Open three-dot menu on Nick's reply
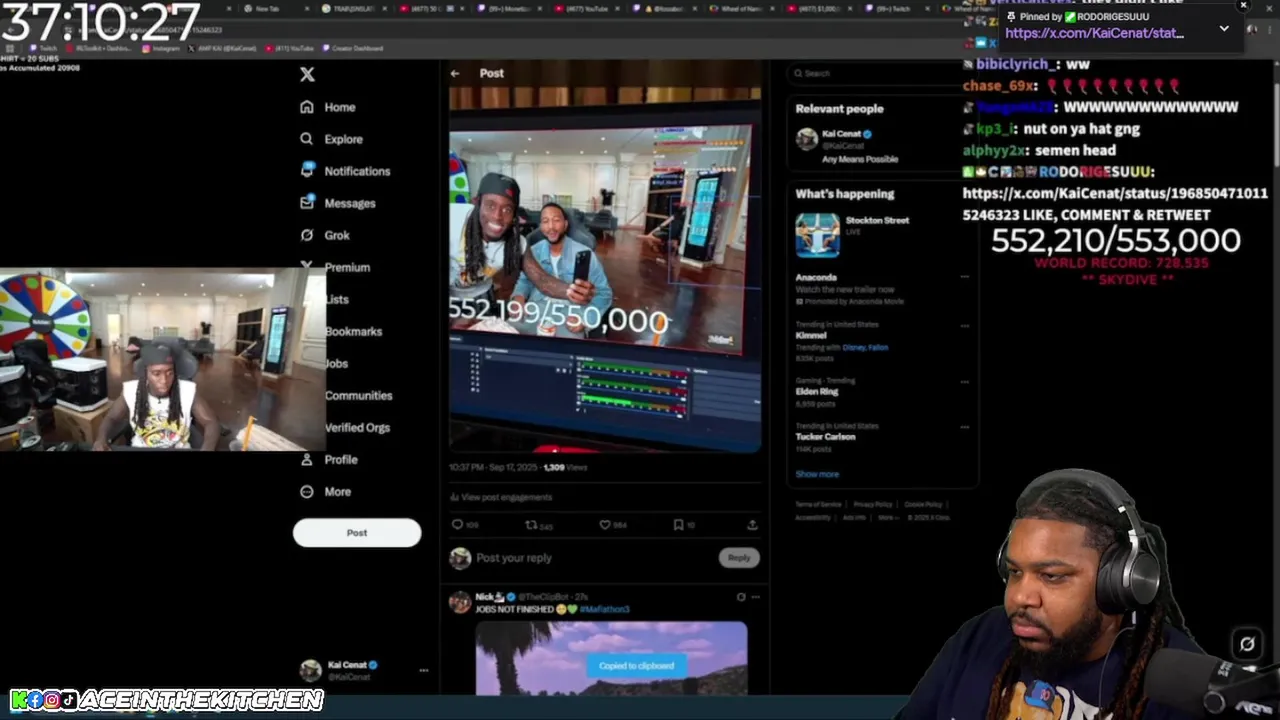 (755, 597)
